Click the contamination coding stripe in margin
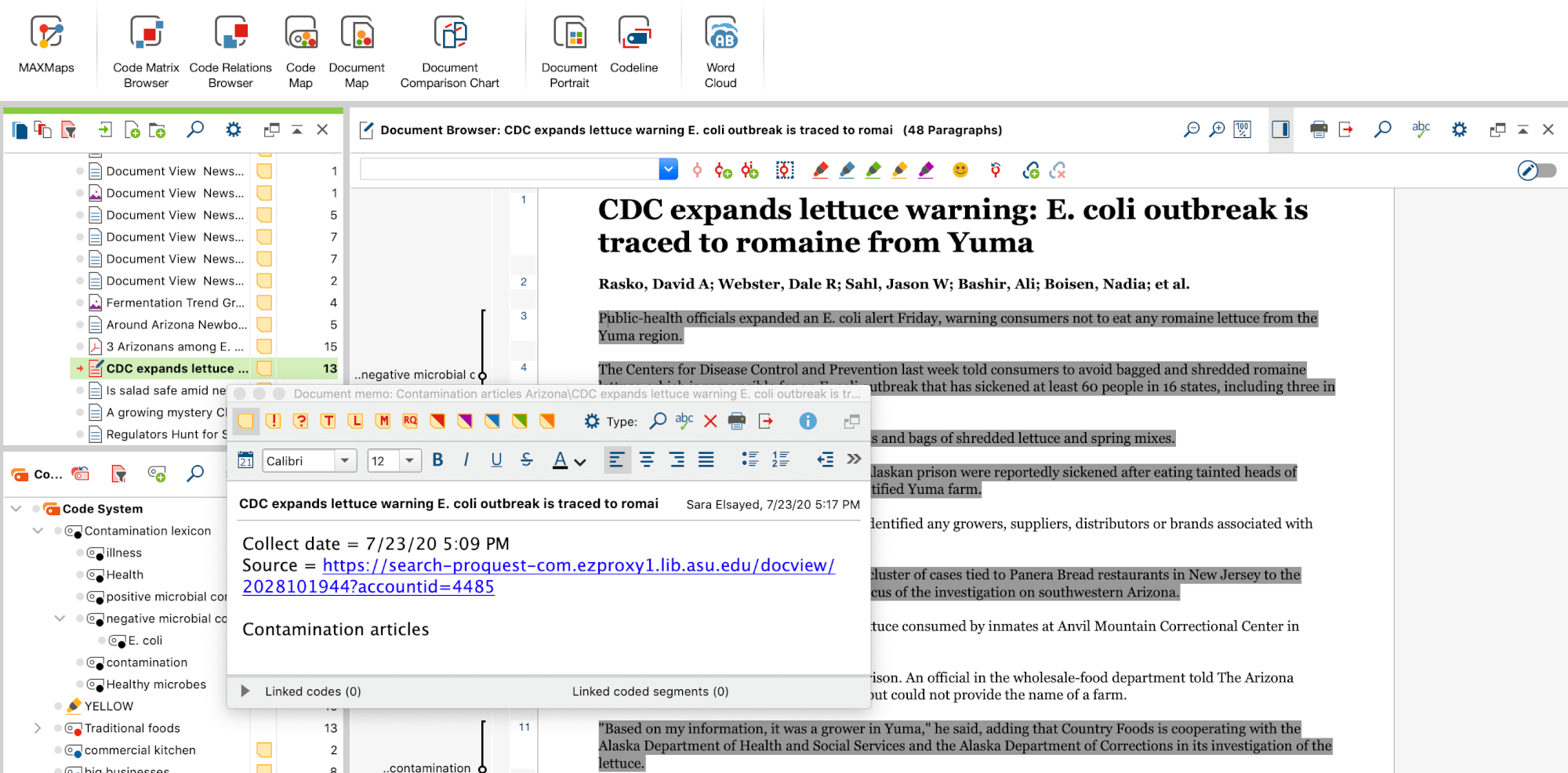 pos(483,746)
